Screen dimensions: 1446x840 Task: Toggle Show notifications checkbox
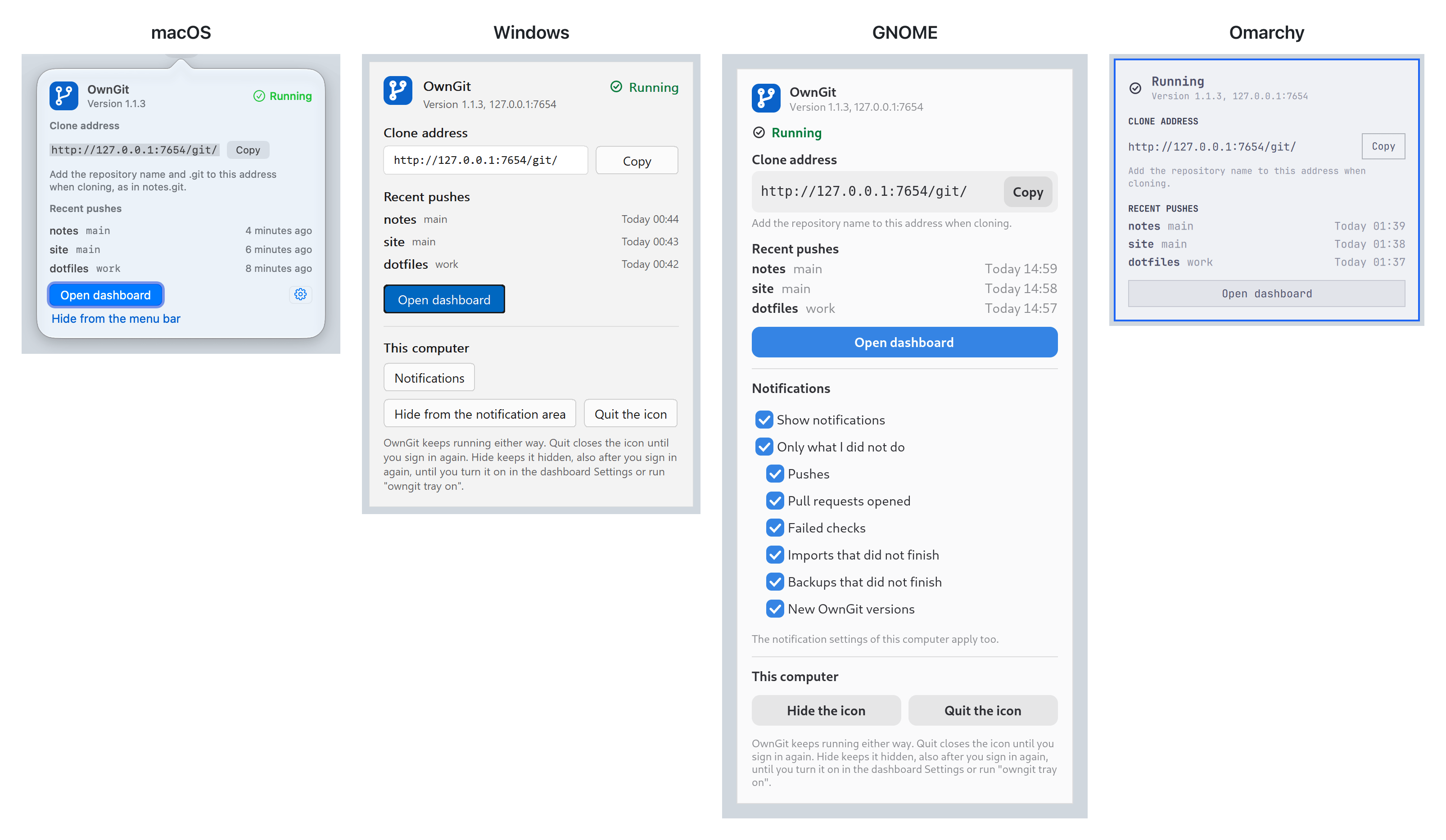764,420
